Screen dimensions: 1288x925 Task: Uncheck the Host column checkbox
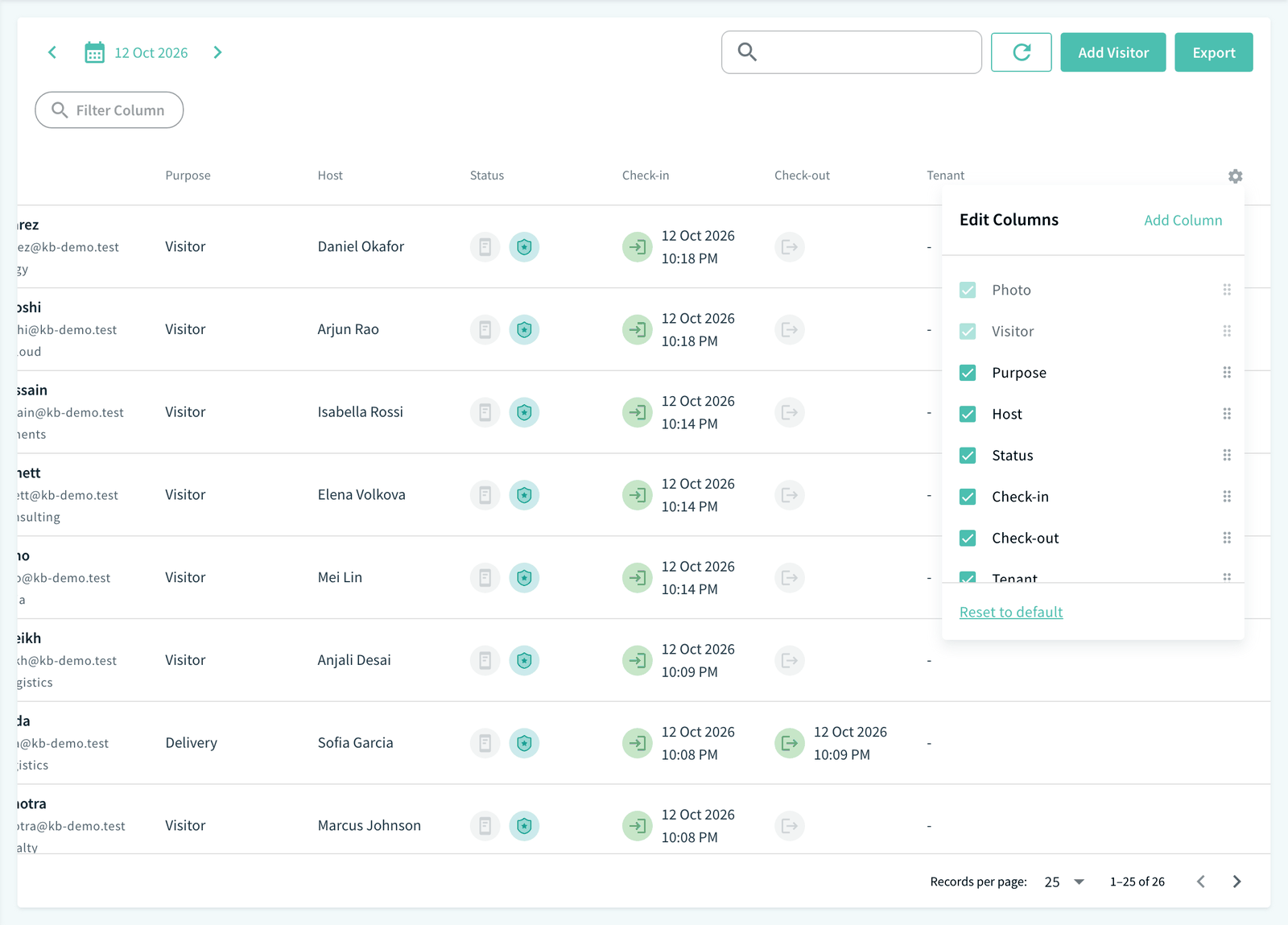[968, 414]
